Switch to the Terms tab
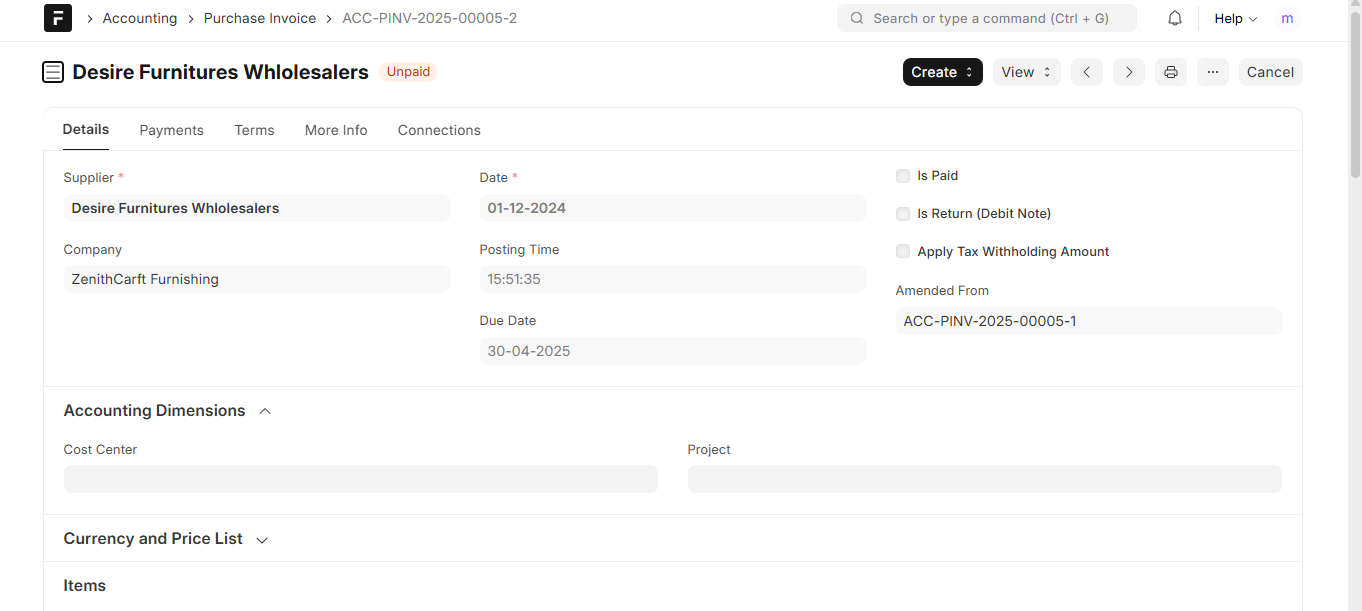The width and height of the screenshot is (1362, 611). 255,130
